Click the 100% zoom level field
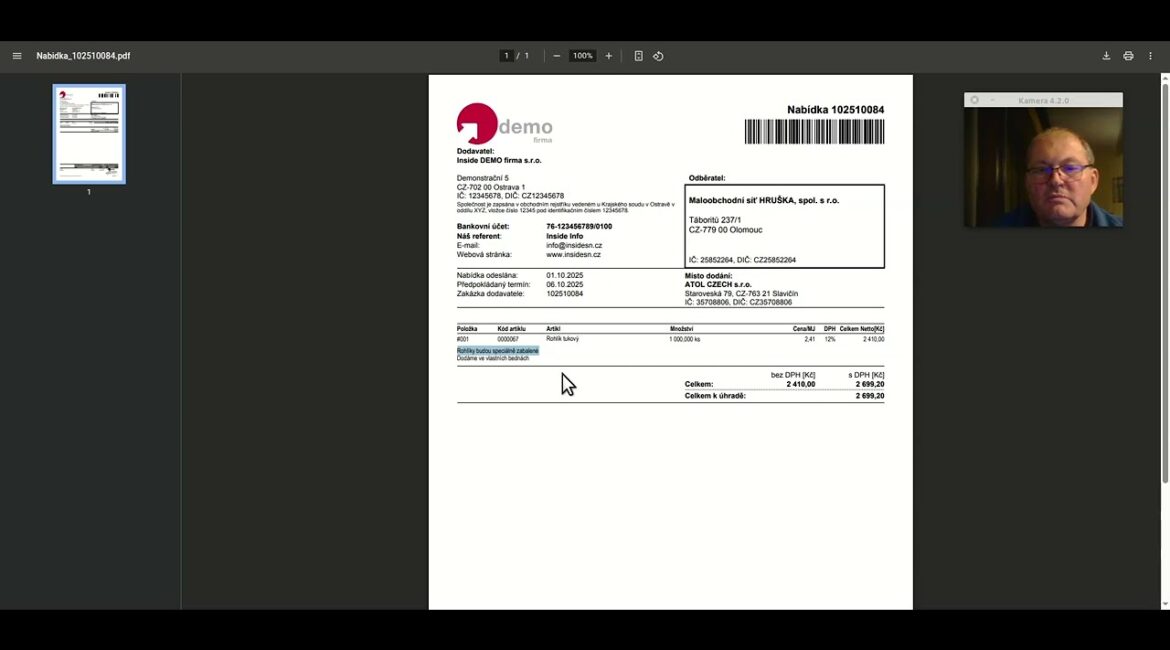 [583, 56]
